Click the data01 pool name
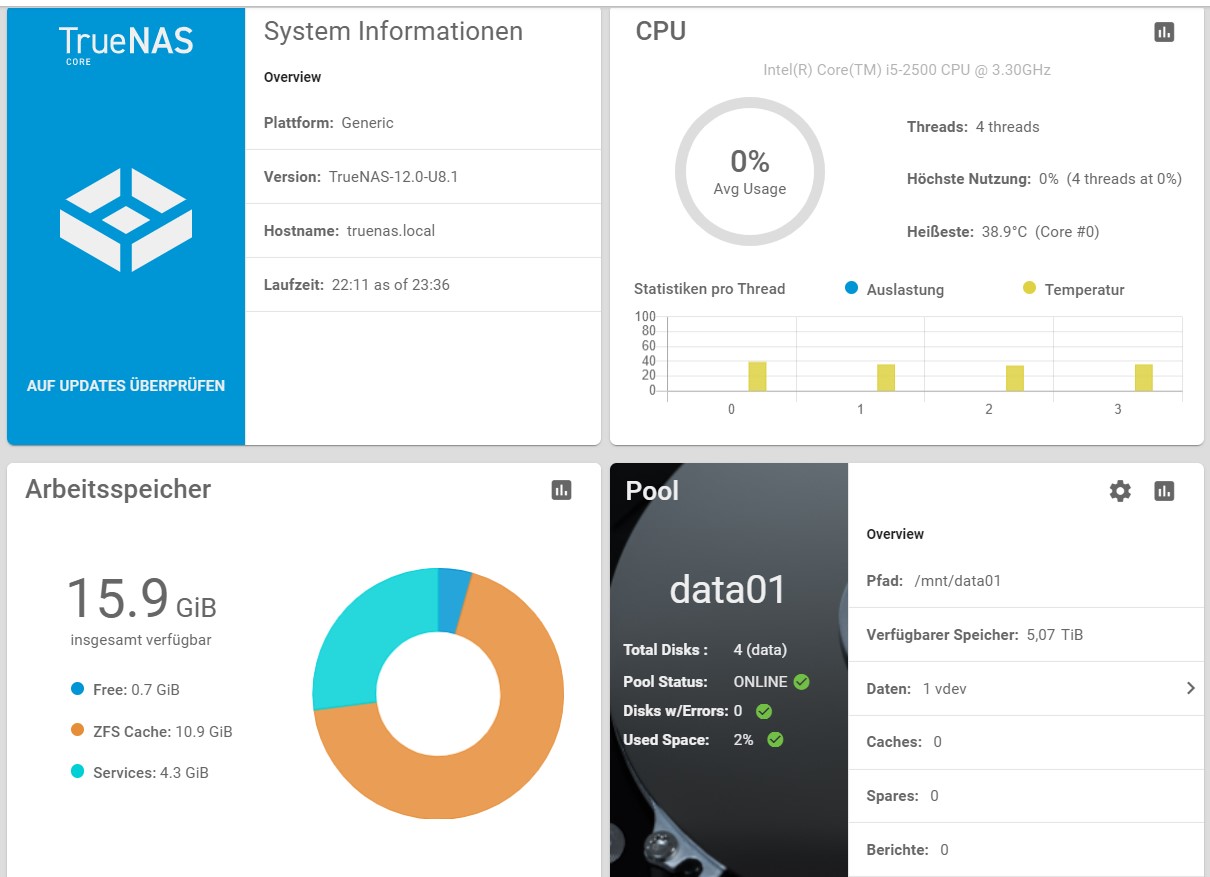Screen dimensions: 1210x877 (x=728, y=589)
